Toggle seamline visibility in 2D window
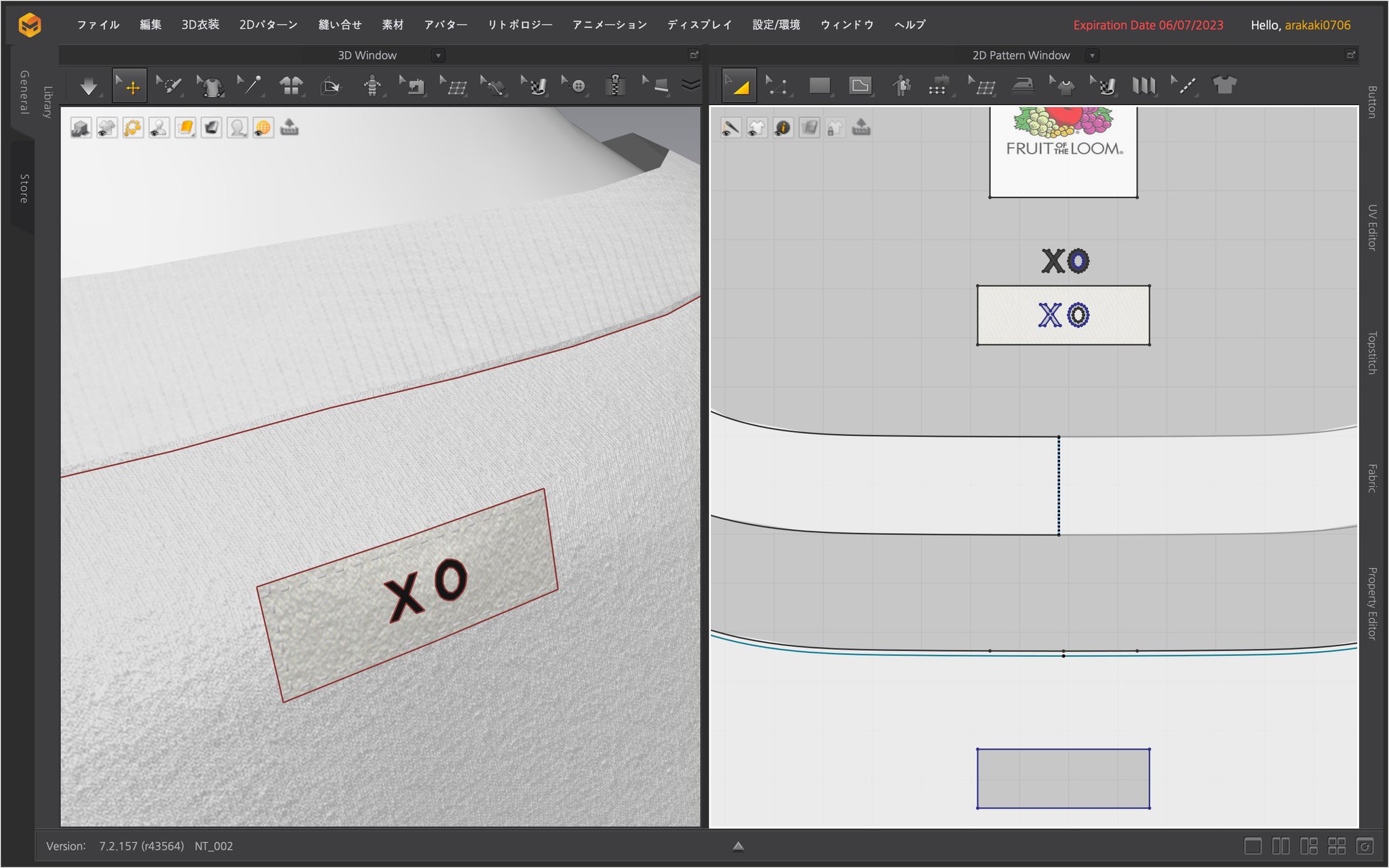 (730, 127)
